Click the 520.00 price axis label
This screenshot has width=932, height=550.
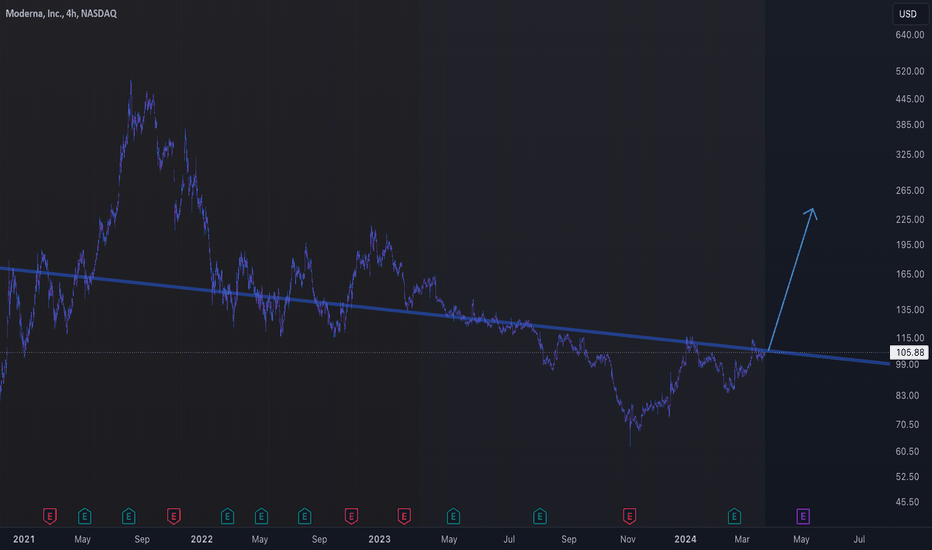pos(910,71)
